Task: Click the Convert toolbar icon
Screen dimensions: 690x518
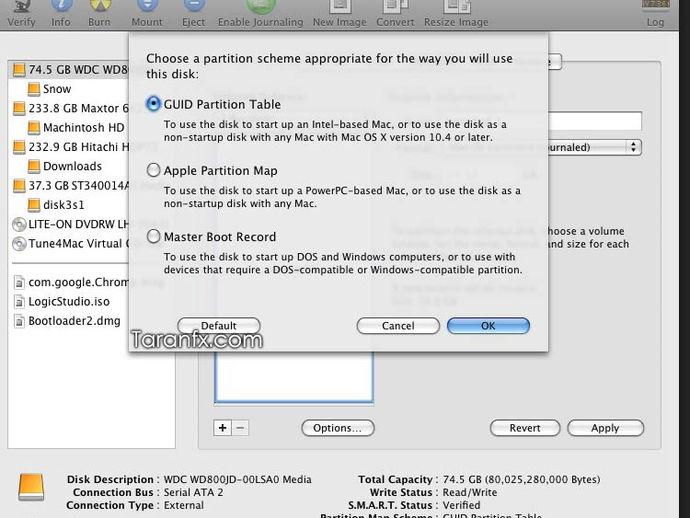Action: (396, 7)
